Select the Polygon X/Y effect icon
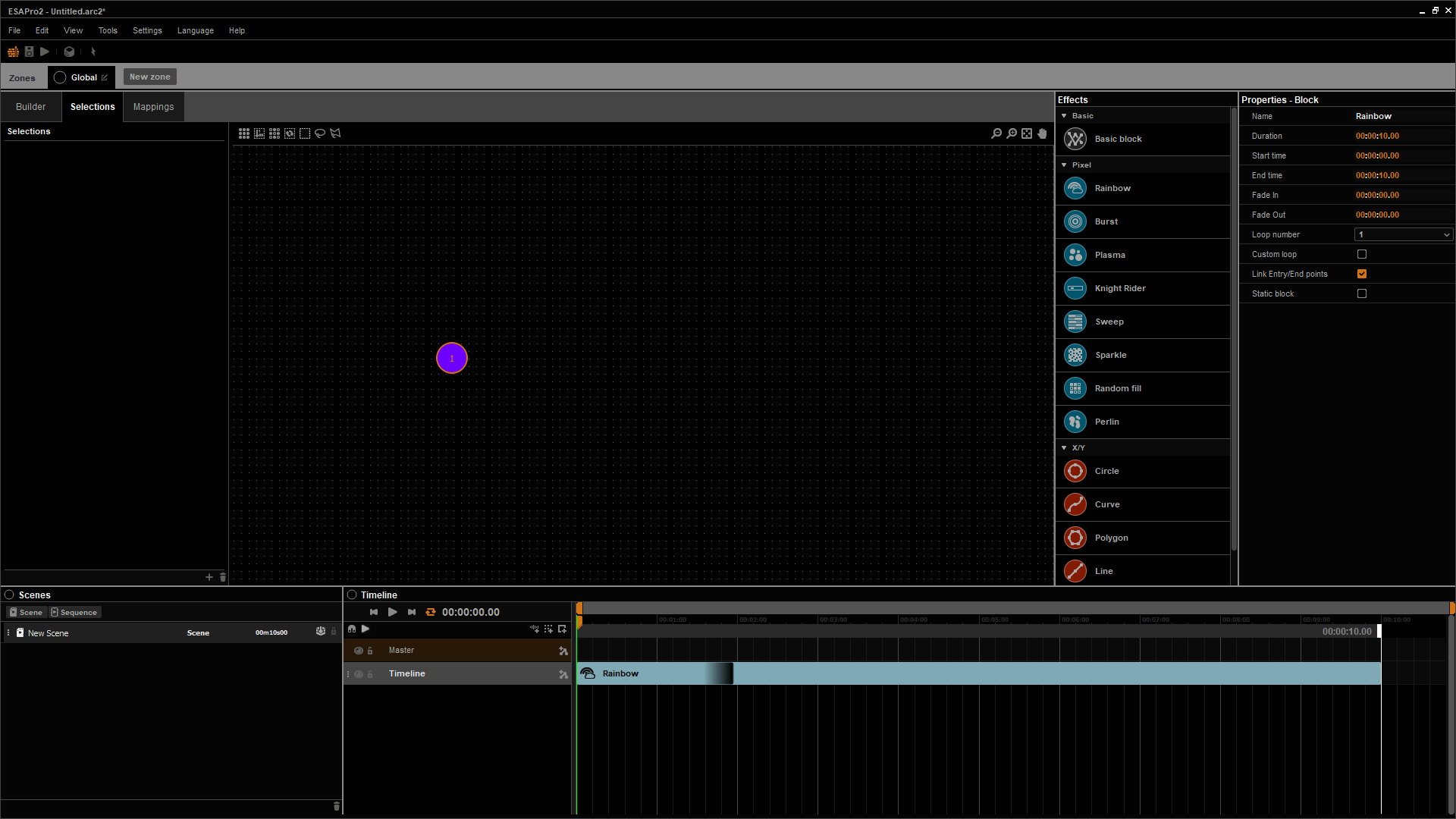 point(1075,538)
